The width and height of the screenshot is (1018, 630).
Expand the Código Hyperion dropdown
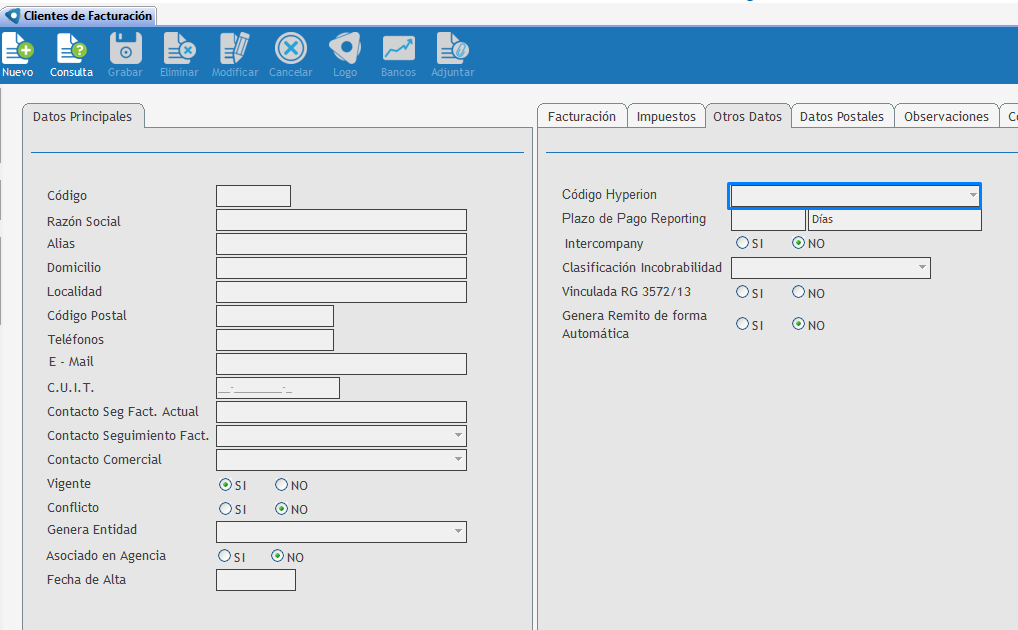click(x=973, y=195)
